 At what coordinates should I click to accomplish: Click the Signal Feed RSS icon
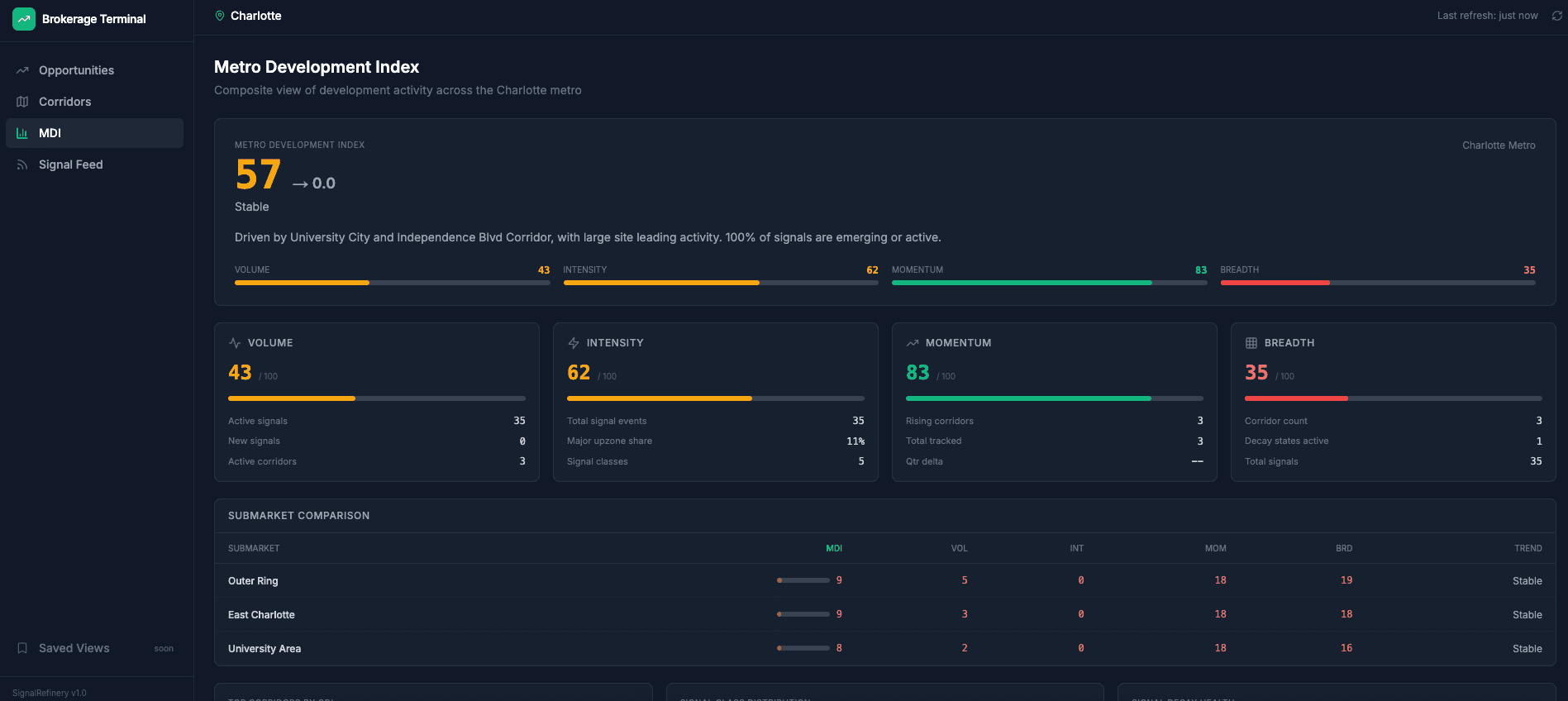pyautogui.click(x=22, y=165)
